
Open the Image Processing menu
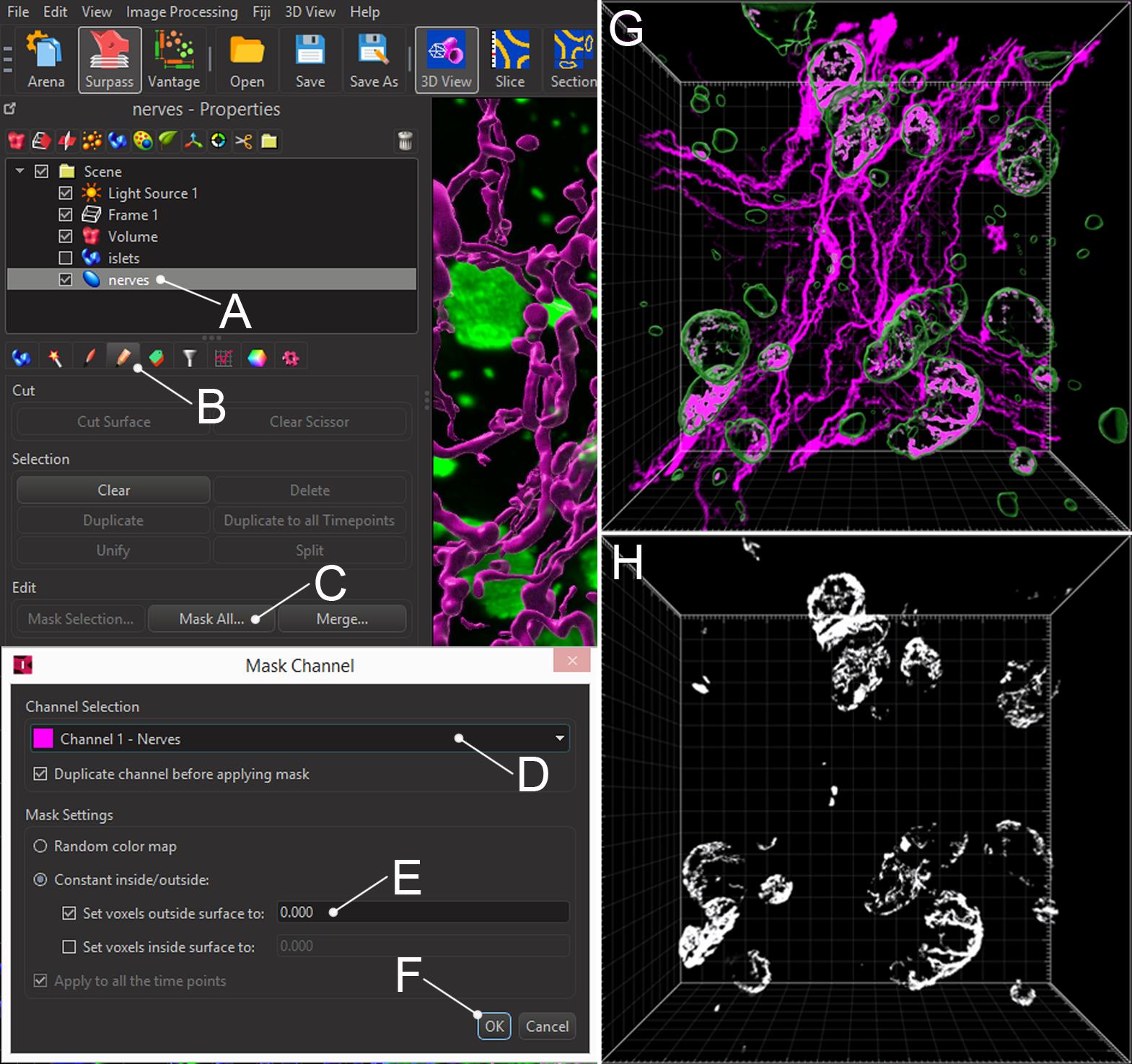pyautogui.click(x=182, y=12)
